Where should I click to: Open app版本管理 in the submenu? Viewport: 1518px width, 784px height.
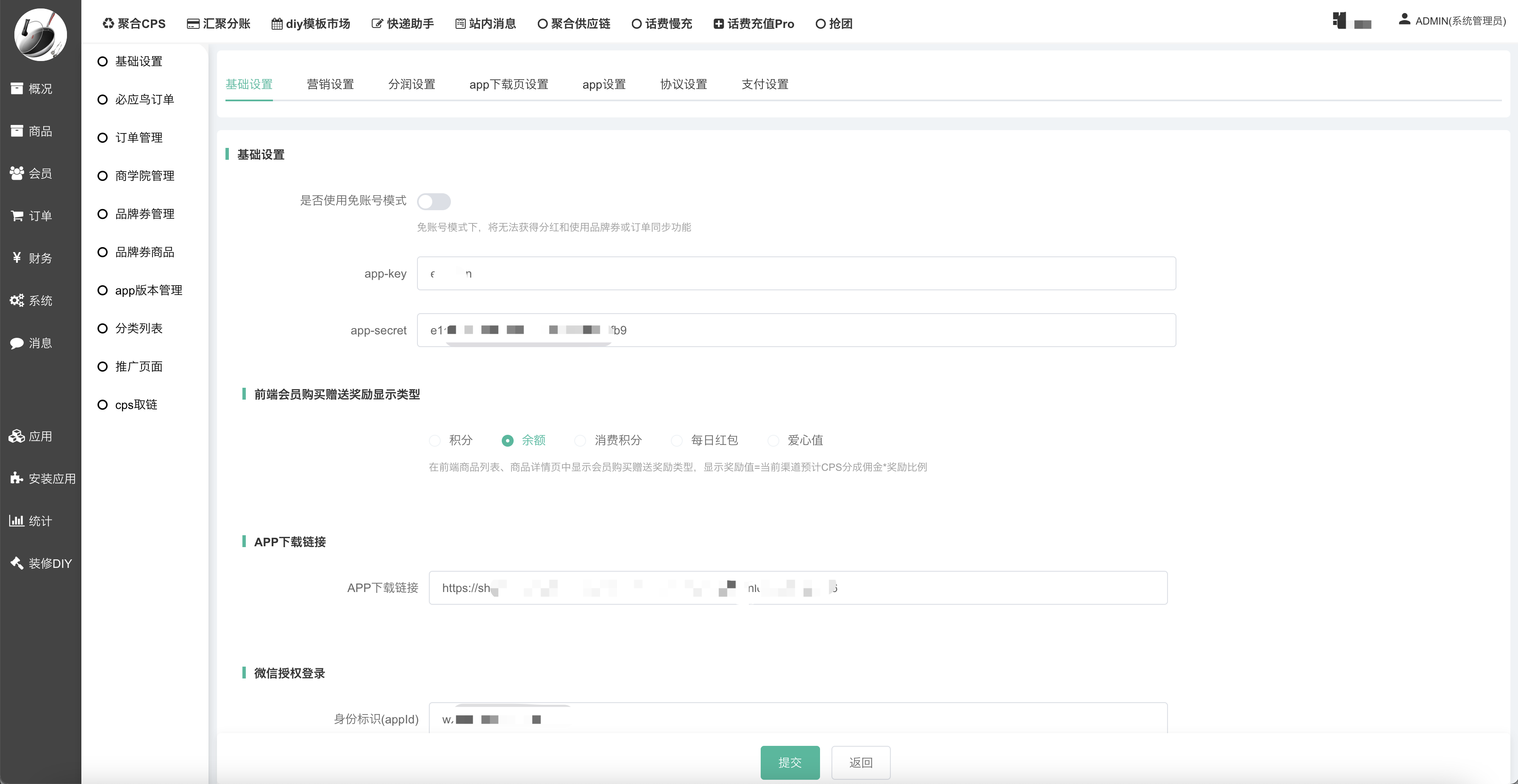coord(148,290)
